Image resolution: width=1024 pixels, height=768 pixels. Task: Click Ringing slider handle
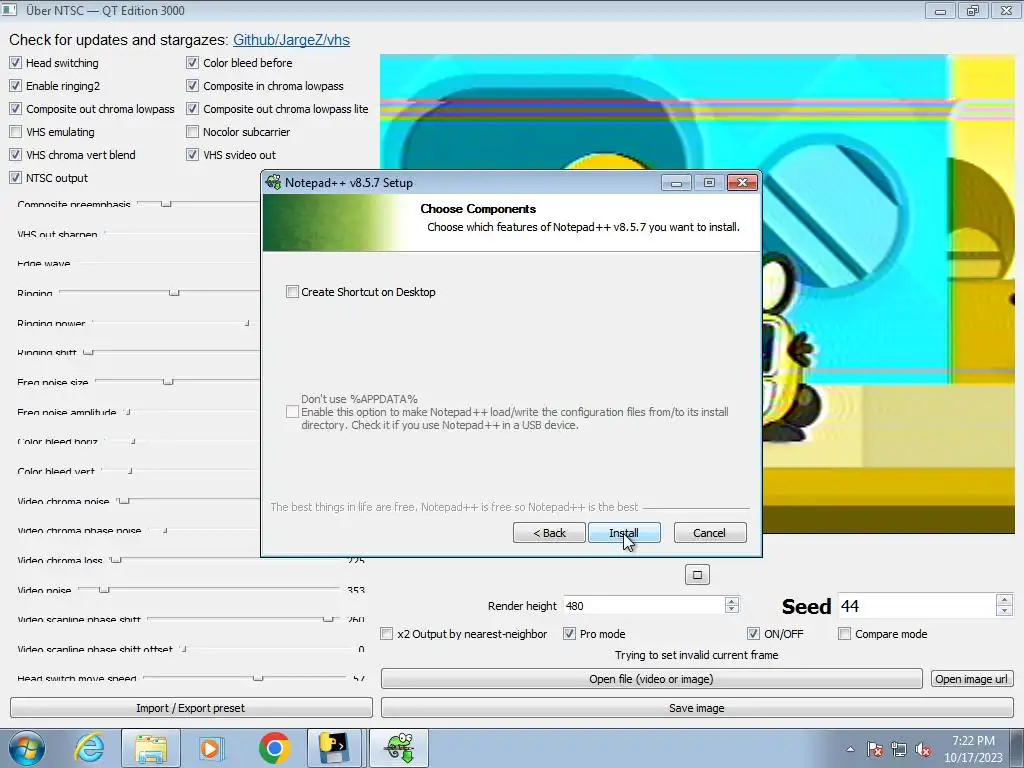pyautogui.click(x=174, y=293)
